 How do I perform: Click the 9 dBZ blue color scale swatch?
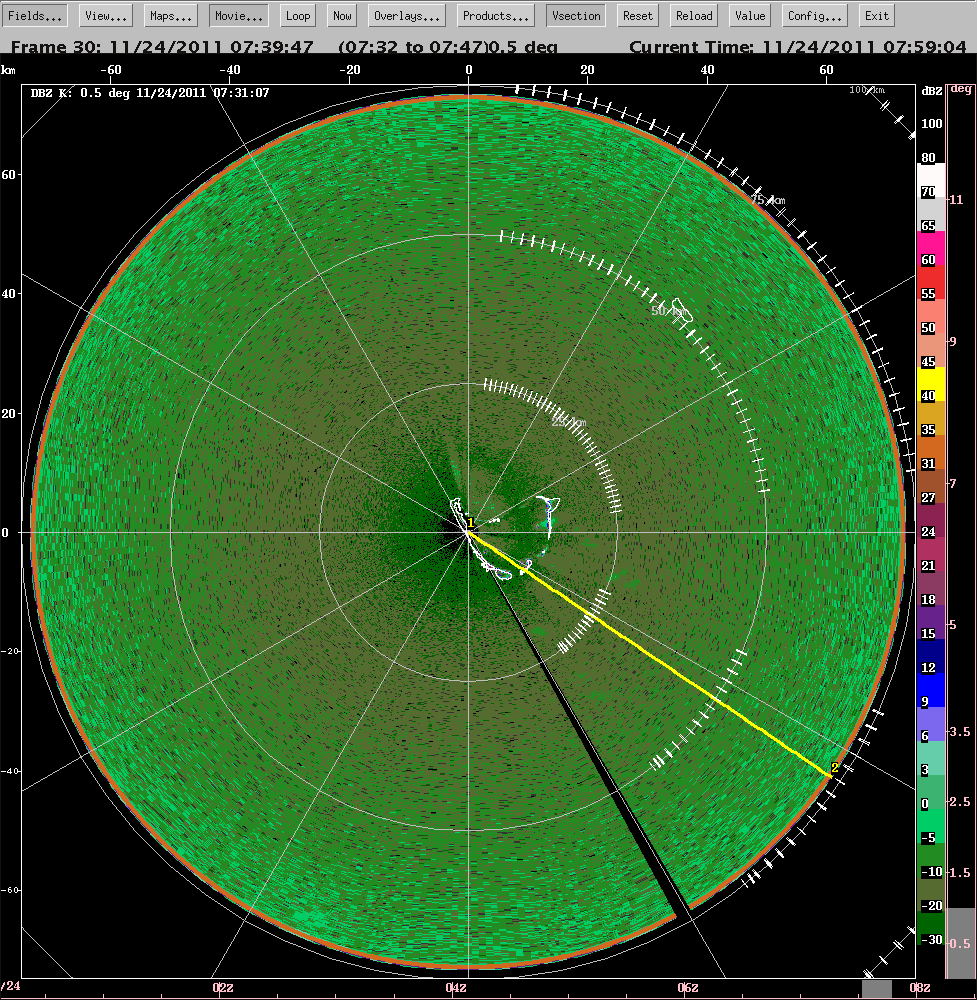pos(930,689)
